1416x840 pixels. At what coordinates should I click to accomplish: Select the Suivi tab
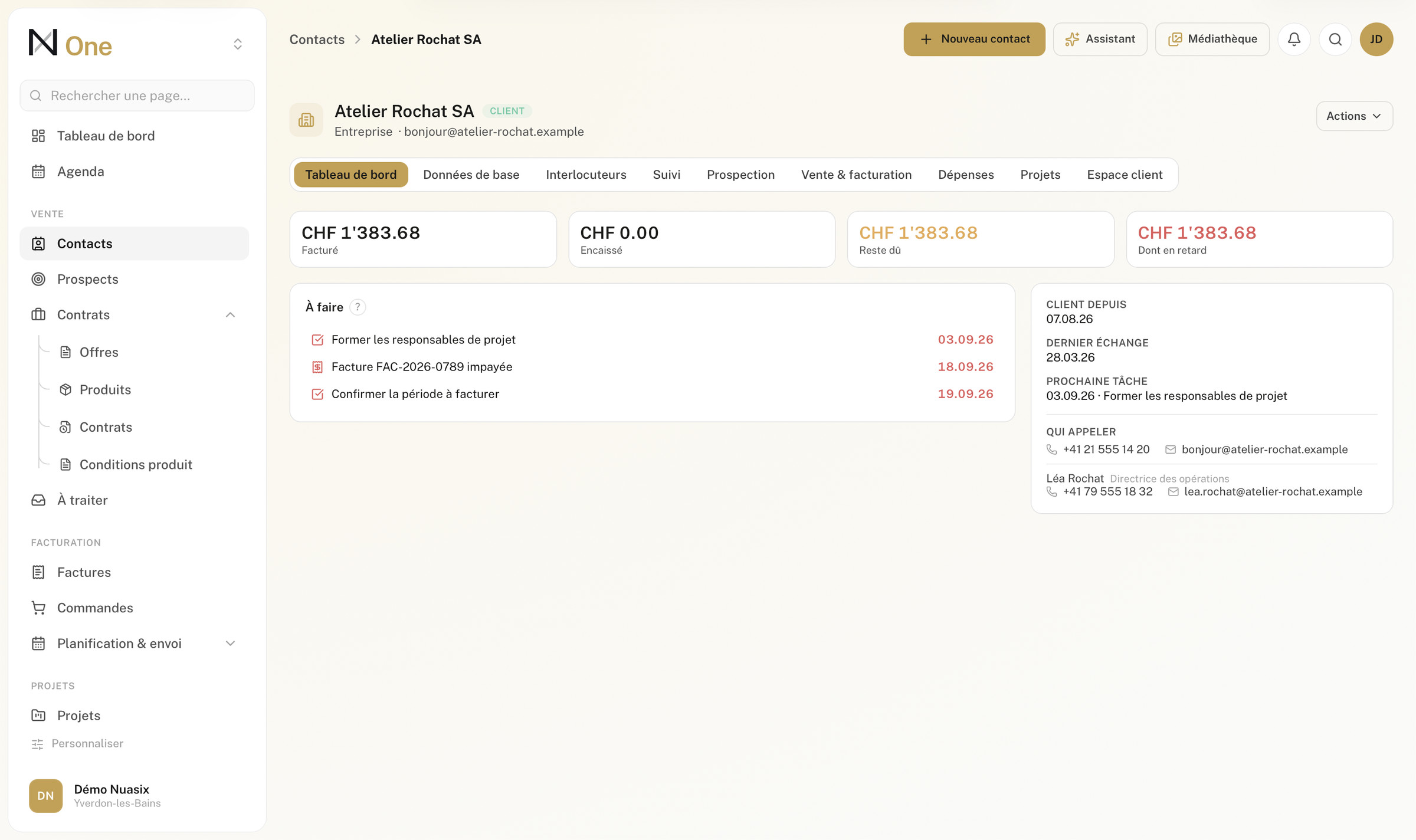[x=667, y=175]
